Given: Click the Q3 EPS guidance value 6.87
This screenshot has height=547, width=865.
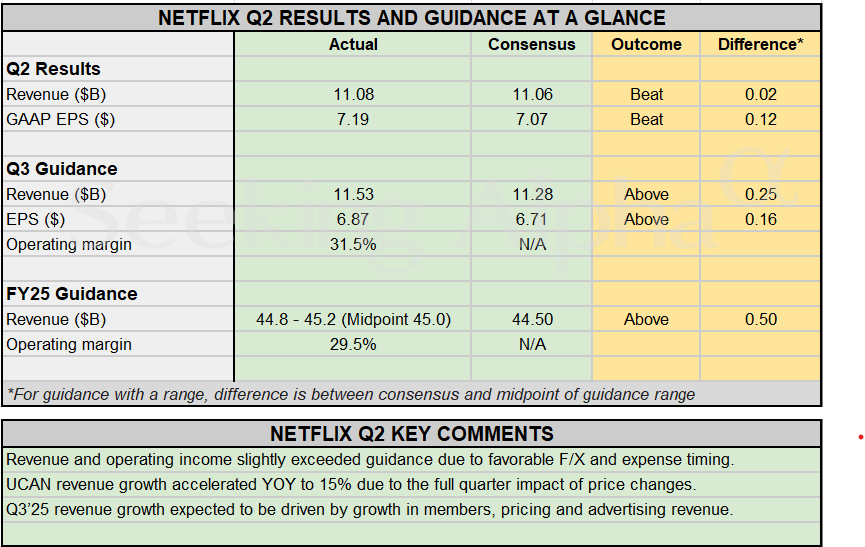Looking at the screenshot, I should [x=353, y=219].
